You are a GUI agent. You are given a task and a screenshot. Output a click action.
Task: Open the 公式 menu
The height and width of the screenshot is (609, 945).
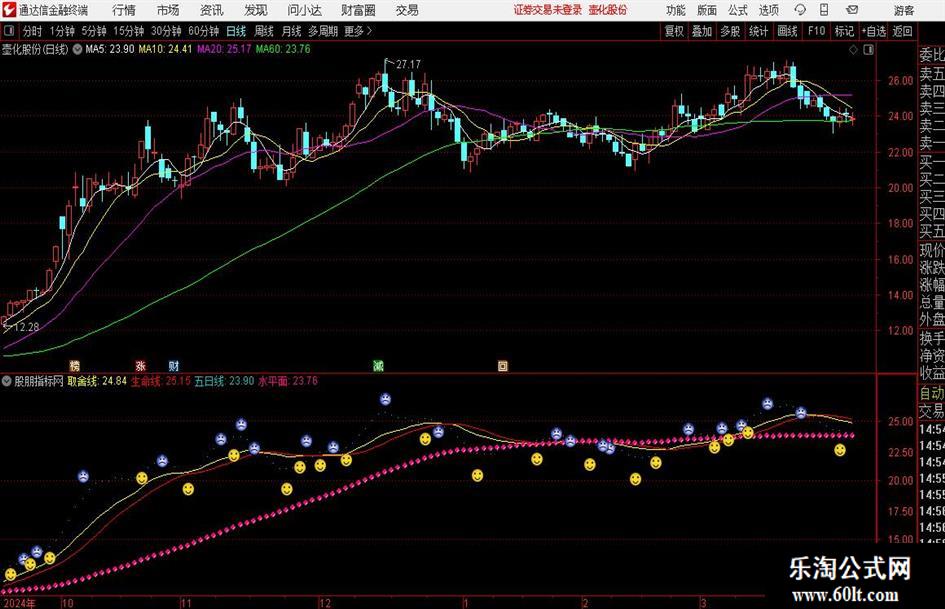click(x=738, y=10)
